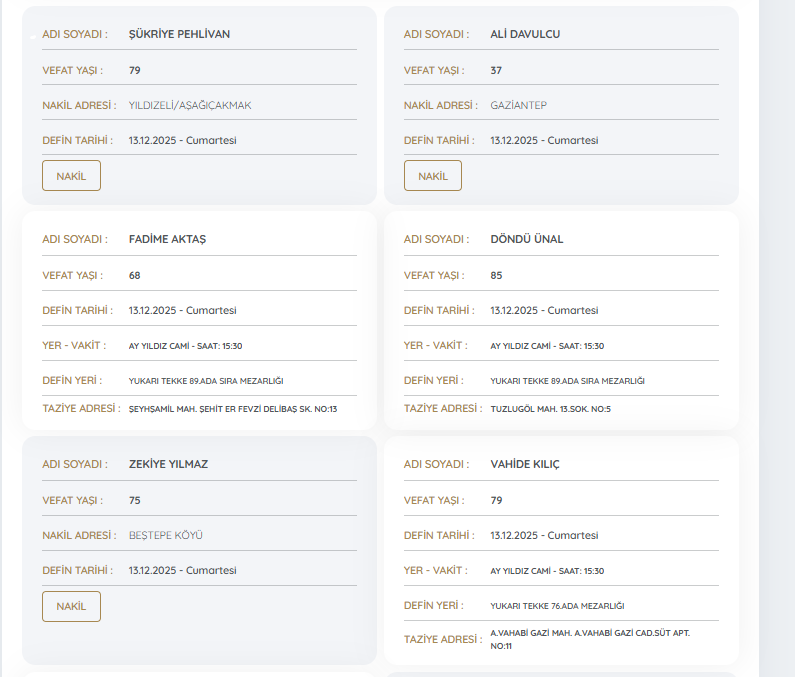795x677 pixels.
Task: Click Fadime Aktaş's ŞEYHŞAMİL MAH. condolence address
Action: click(233, 409)
